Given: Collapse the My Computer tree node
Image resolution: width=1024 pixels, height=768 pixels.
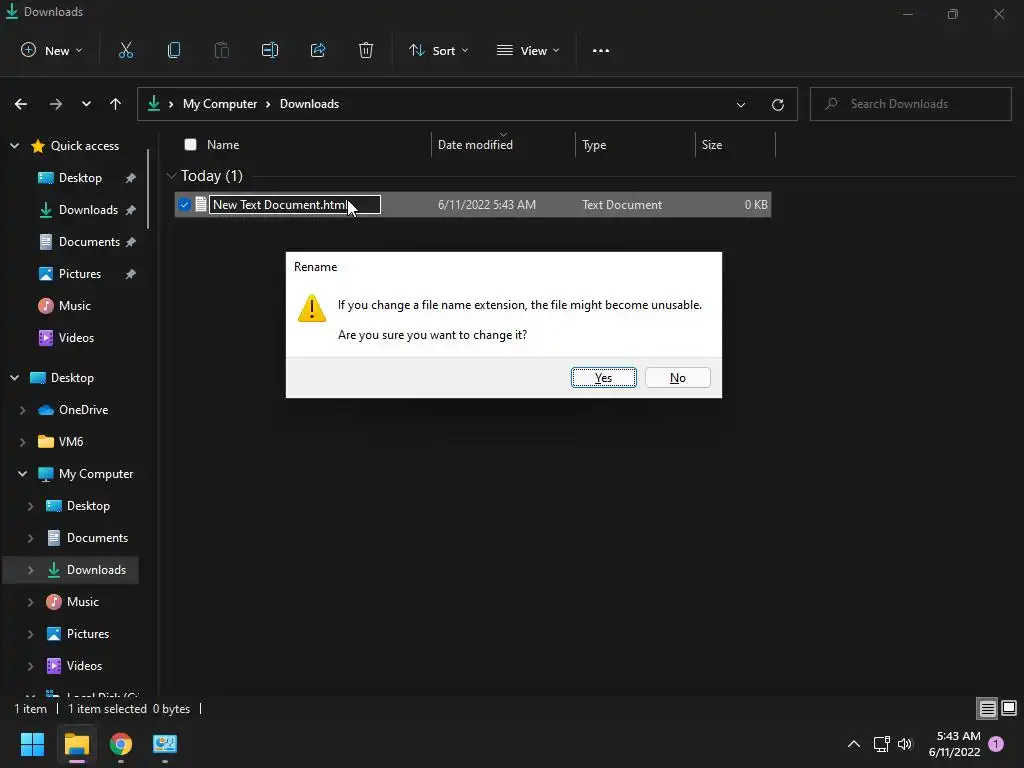Looking at the screenshot, I should (22, 473).
